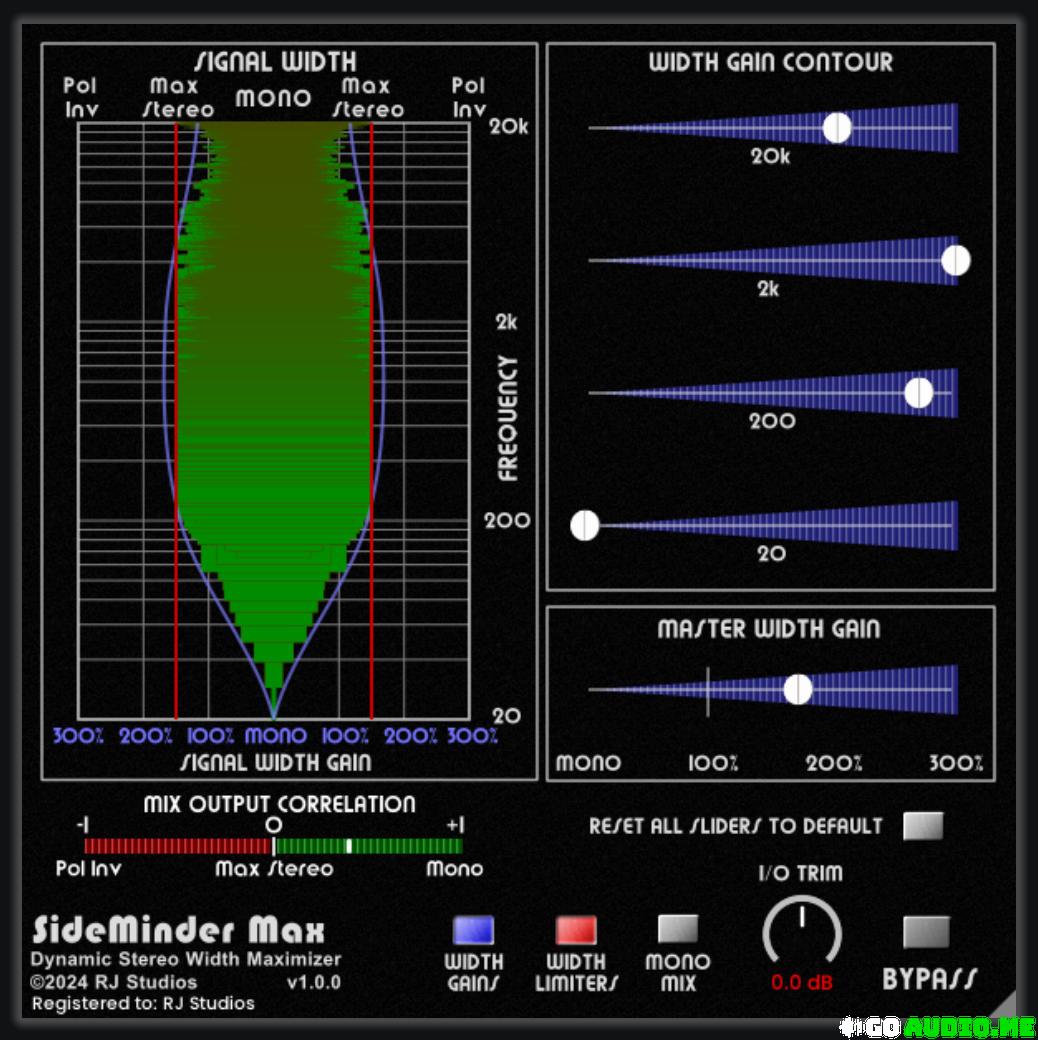Enable the Mono Mix button
This screenshot has height=1040, width=1038.
677,929
